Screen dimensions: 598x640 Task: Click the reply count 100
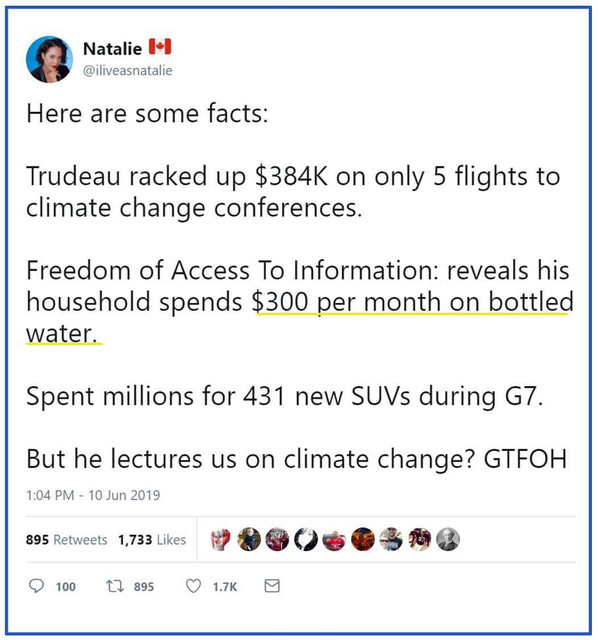pos(66,587)
